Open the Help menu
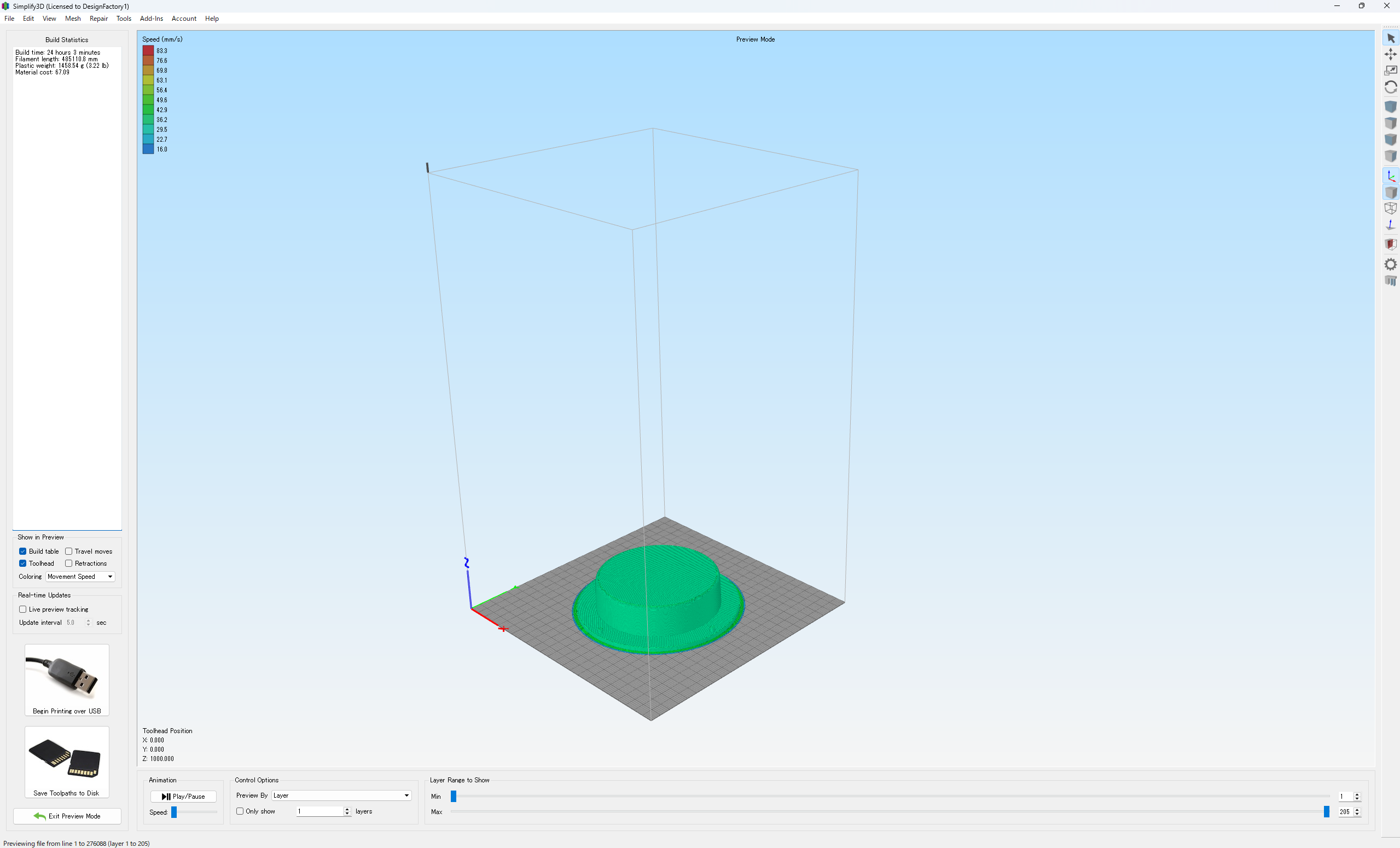The height and width of the screenshot is (848, 1400). click(x=212, y=19)
